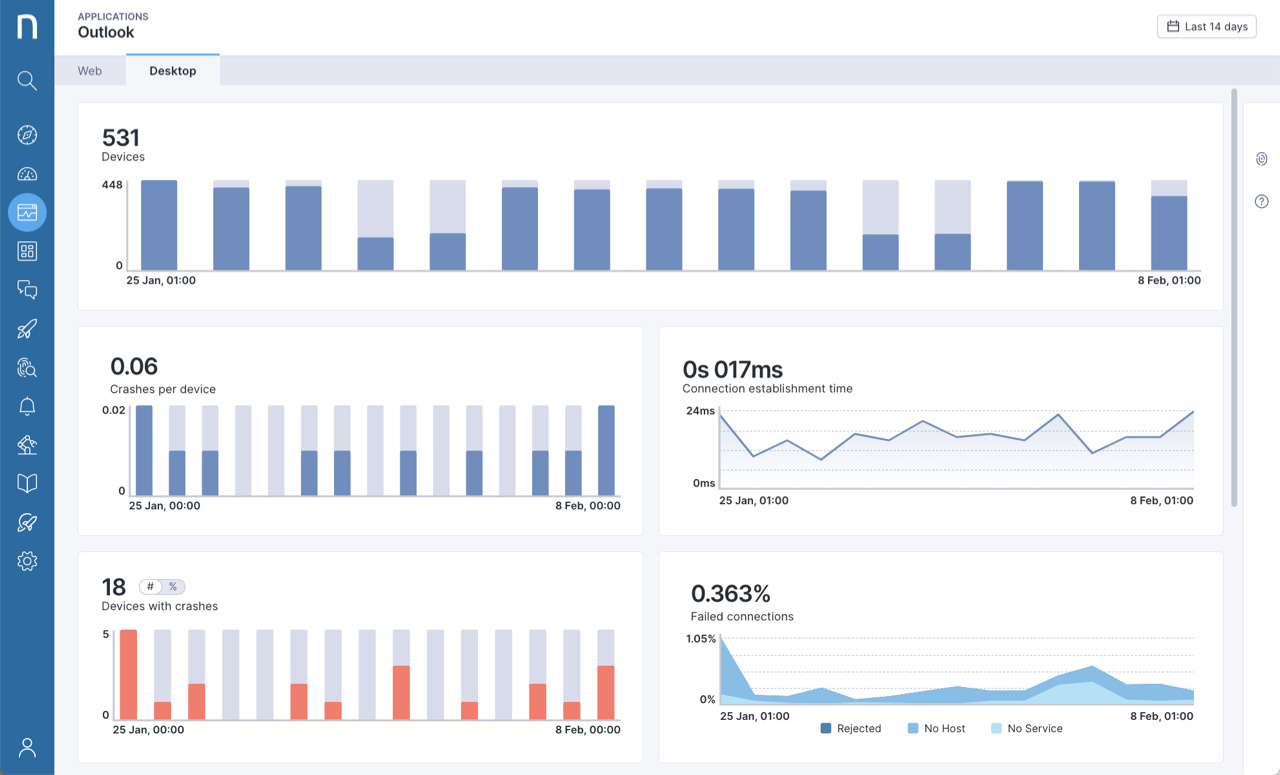This screenshot has height=775, width=1280.
Task: Open the administration gear icon
Action: coord(27,561)
